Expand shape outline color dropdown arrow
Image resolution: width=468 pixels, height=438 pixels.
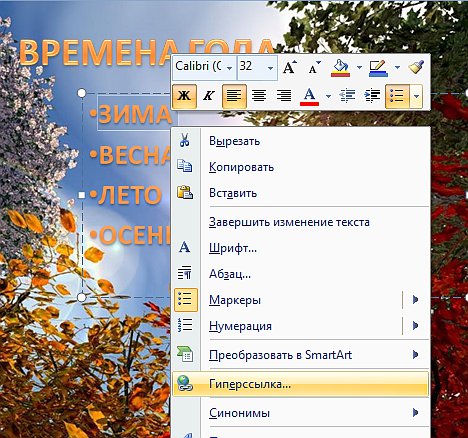point(397,67)
